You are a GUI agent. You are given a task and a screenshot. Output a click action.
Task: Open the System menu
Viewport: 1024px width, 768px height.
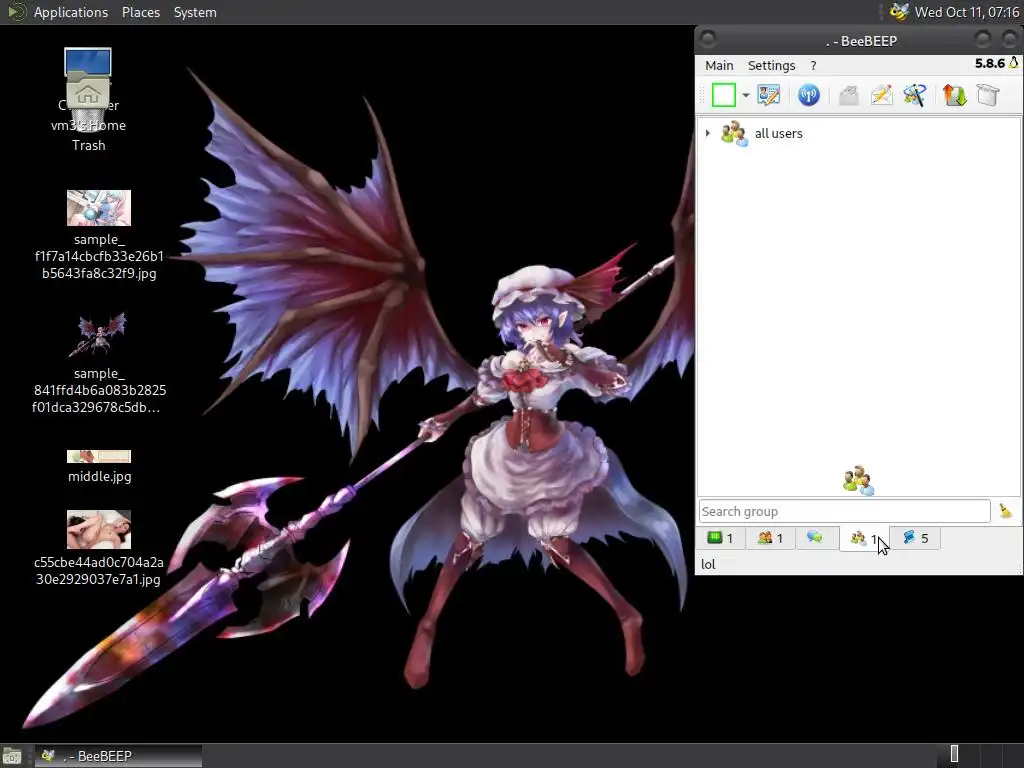click(195, 12)
